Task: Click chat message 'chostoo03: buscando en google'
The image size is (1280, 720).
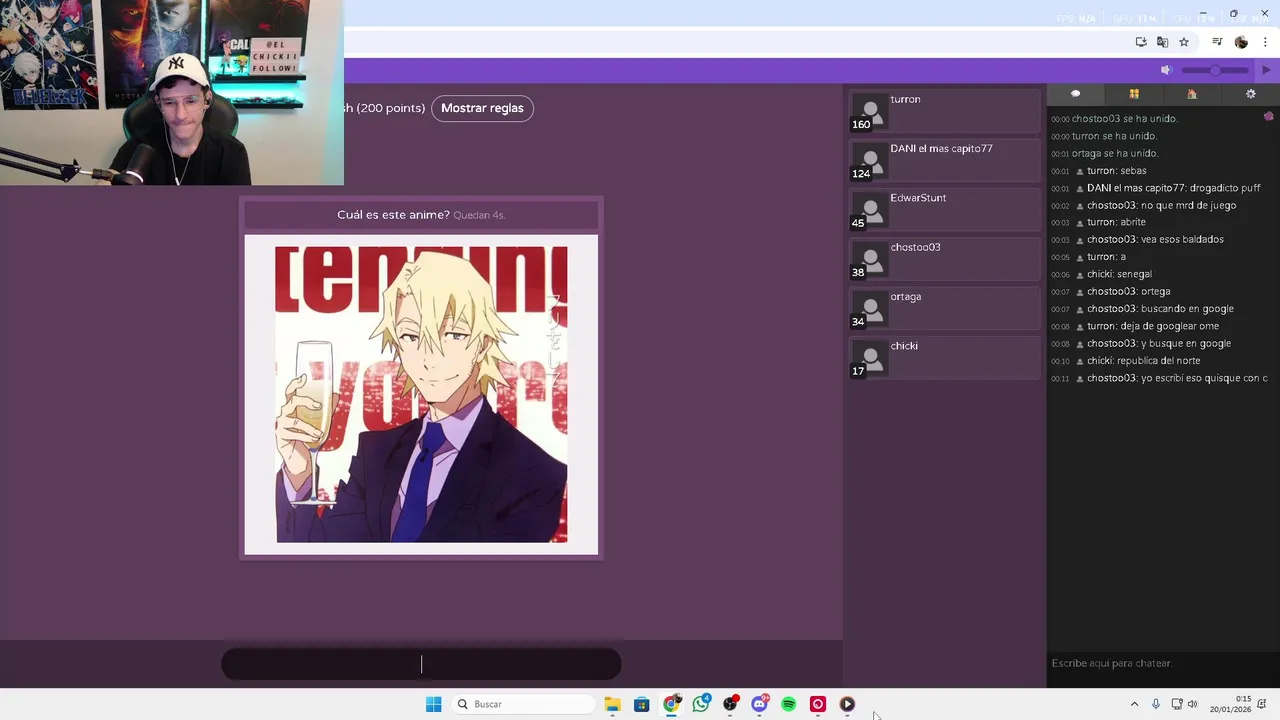Action: [1160, 309]
